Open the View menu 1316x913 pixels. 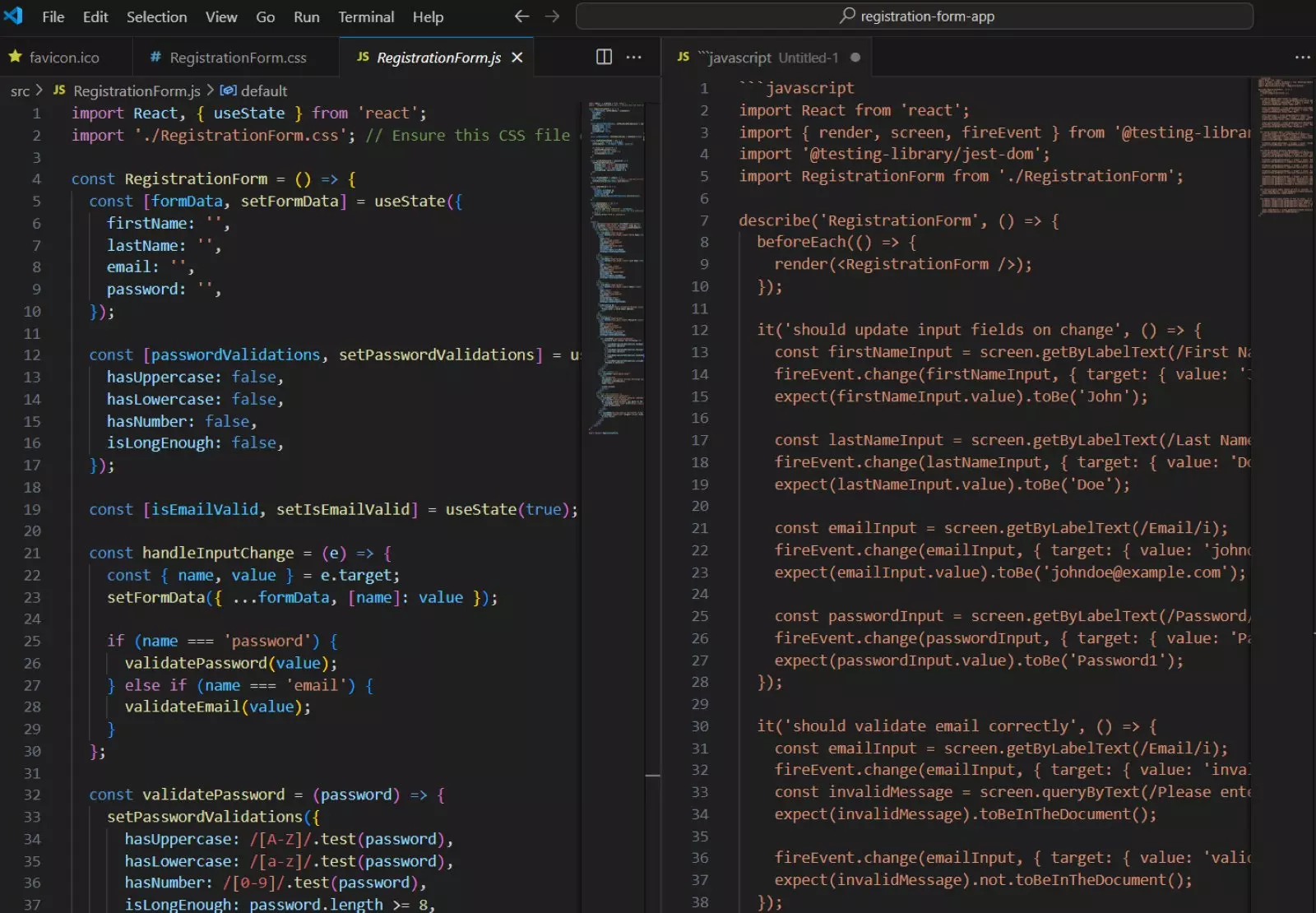pos(221,16)
